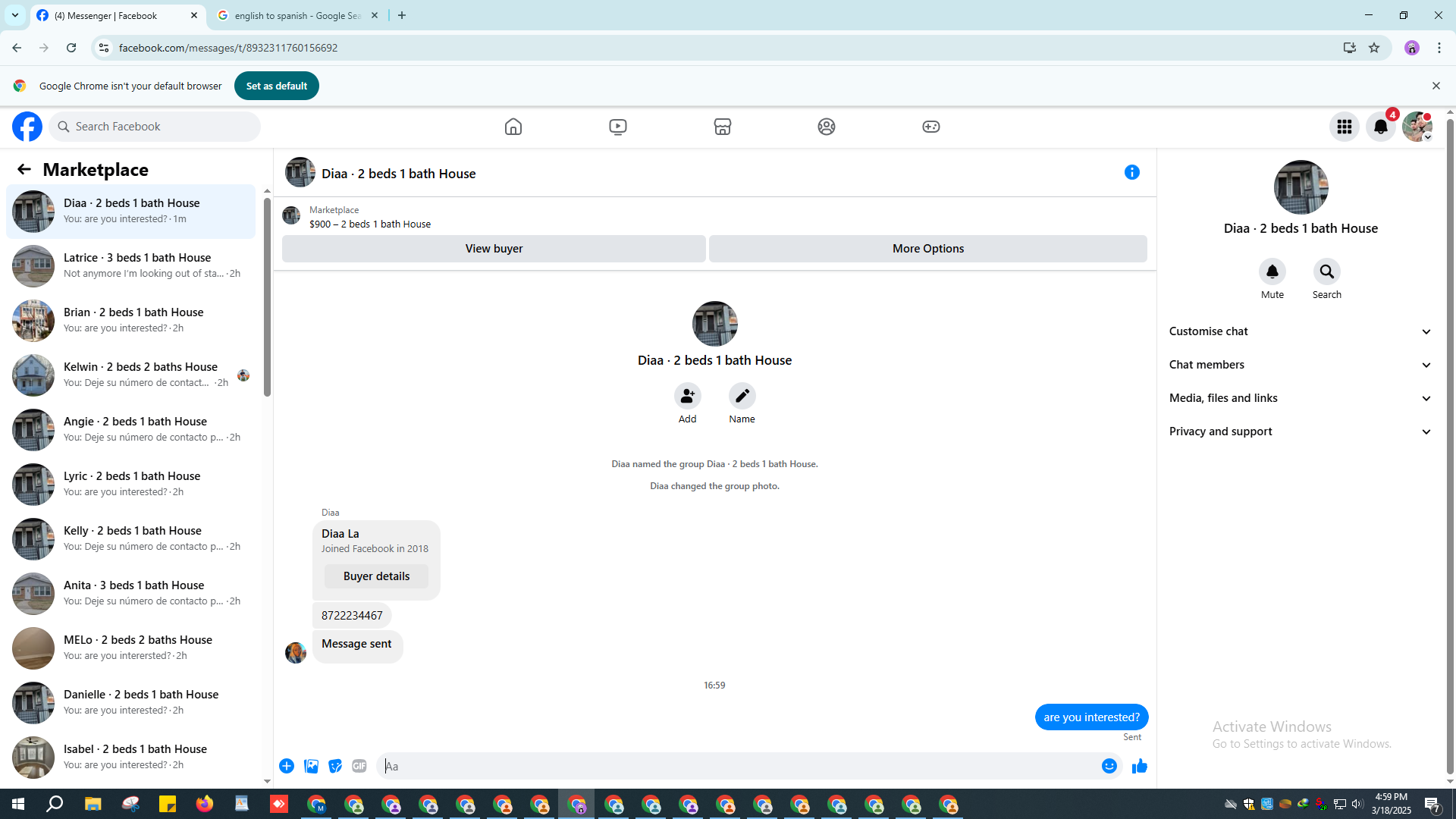Open the sticker chooser icon
The image size is (1456, 819).
tap(335, 767)
